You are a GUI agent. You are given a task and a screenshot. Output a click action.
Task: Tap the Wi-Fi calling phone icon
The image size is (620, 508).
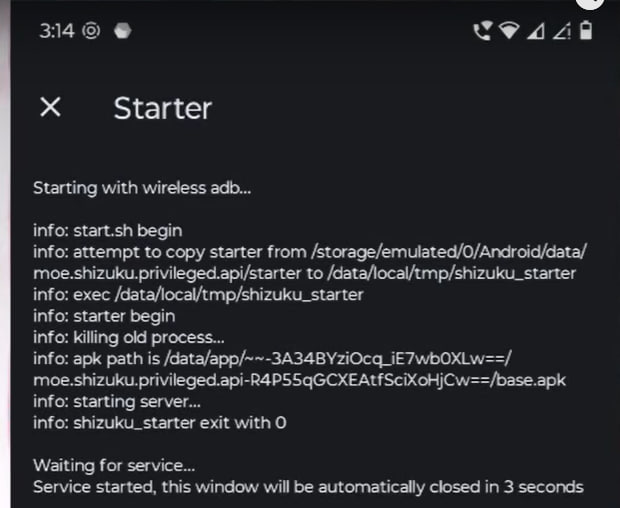(482, 31)
